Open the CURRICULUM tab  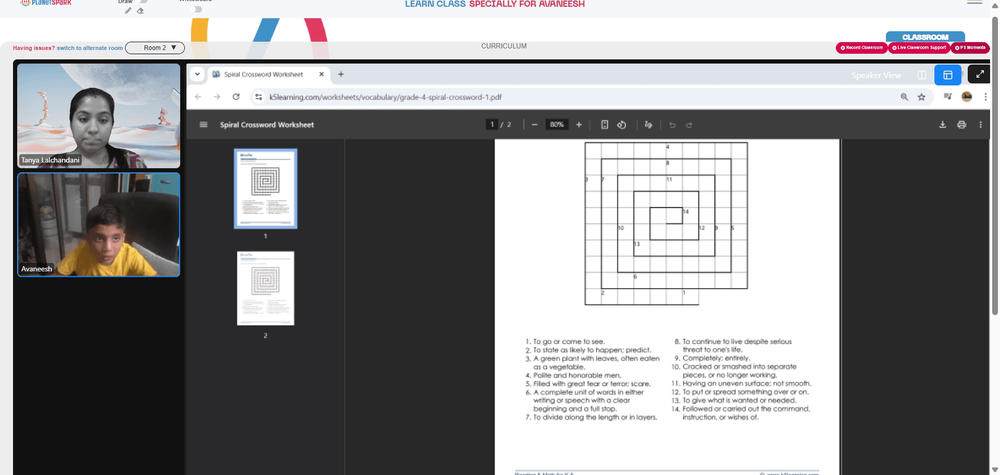(504, 46)
